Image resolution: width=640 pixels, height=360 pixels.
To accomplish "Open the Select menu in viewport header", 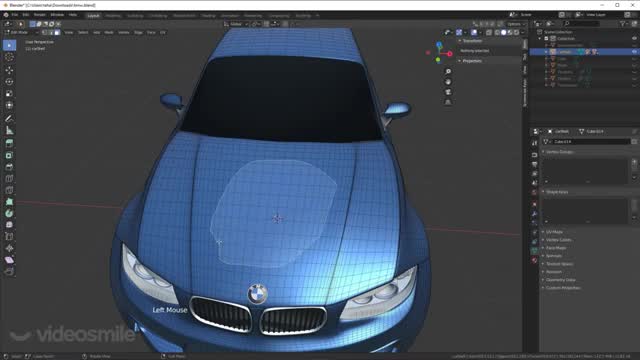I will (83, 32).
